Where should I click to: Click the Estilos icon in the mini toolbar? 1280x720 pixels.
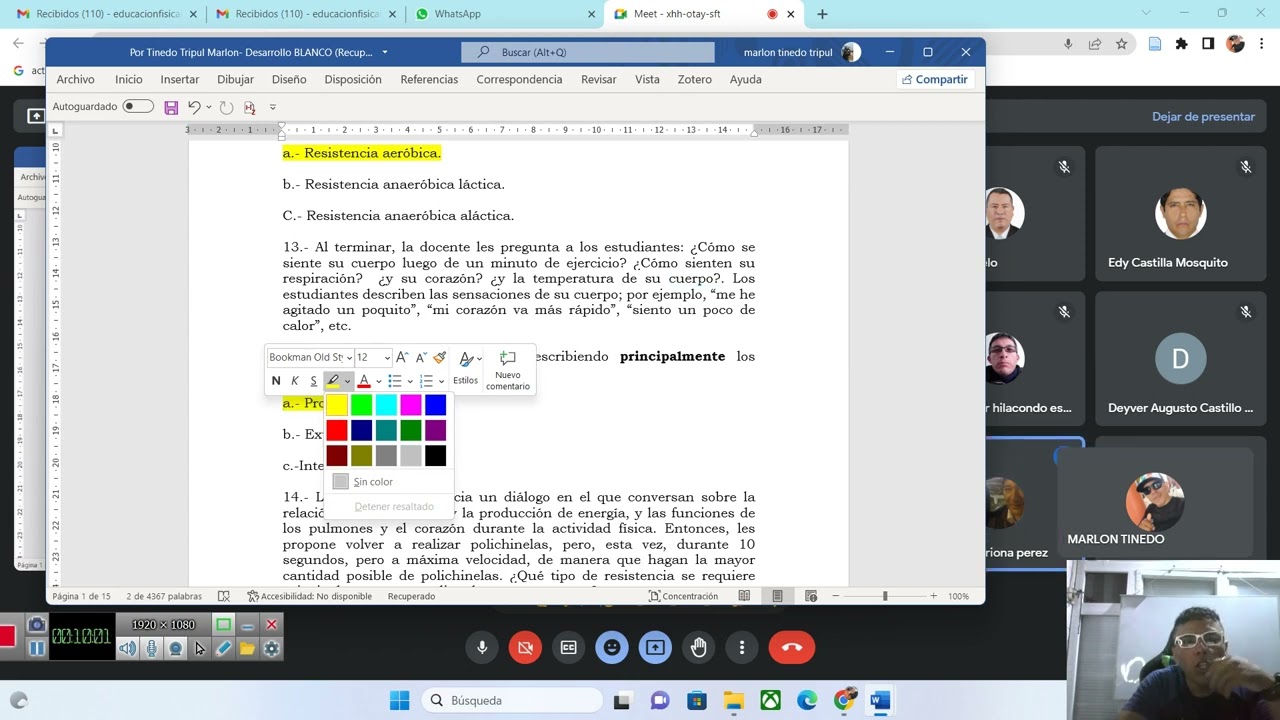(465, 368)
